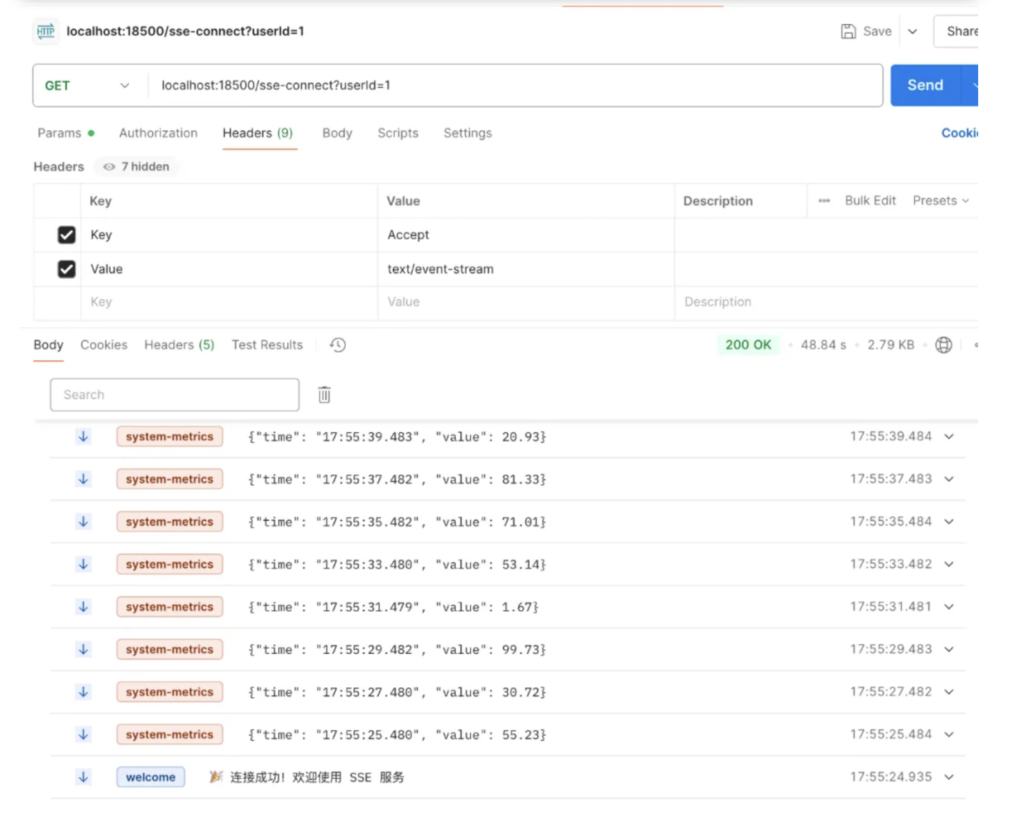Image resolution: width=1024 pixels, height=830 pixels.
Task: Click the 2.79 KB response size
Action: pyautogui.click(x=890, y=345)
